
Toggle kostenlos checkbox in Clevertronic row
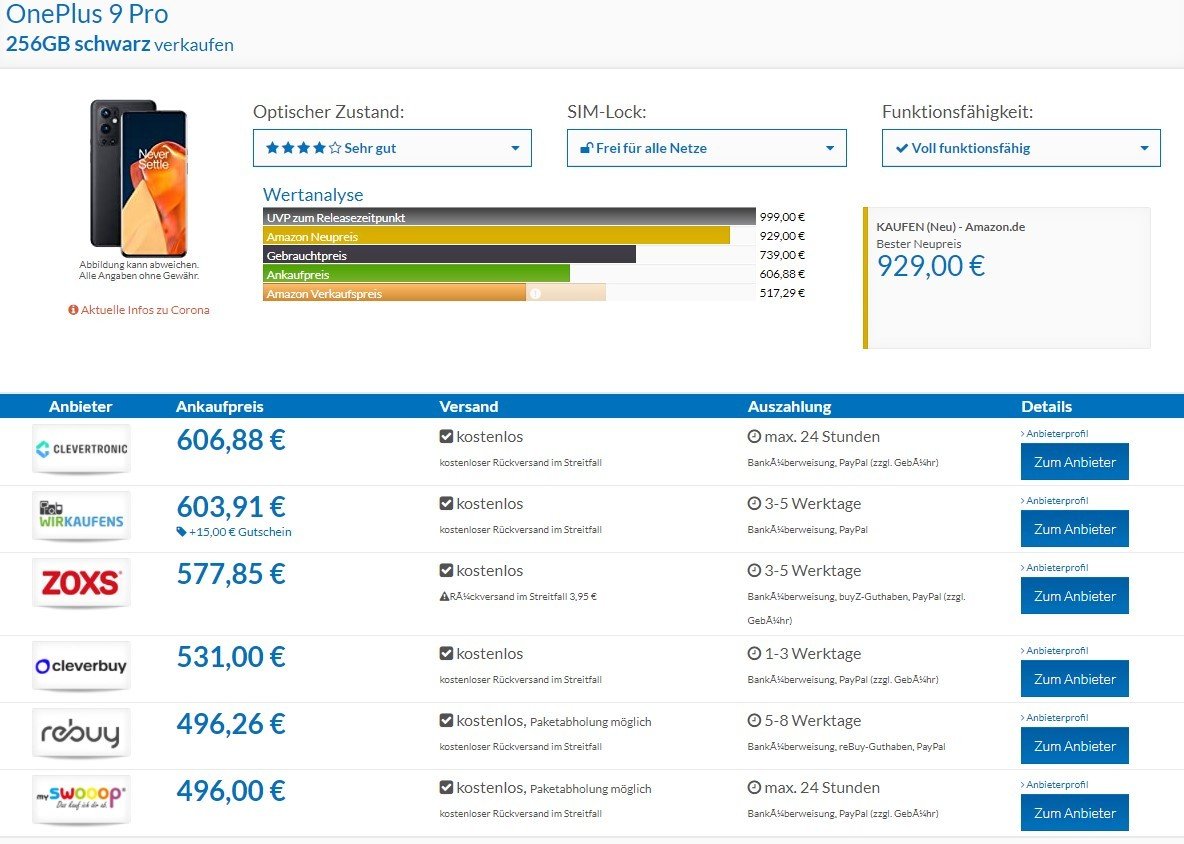(446, 436)
